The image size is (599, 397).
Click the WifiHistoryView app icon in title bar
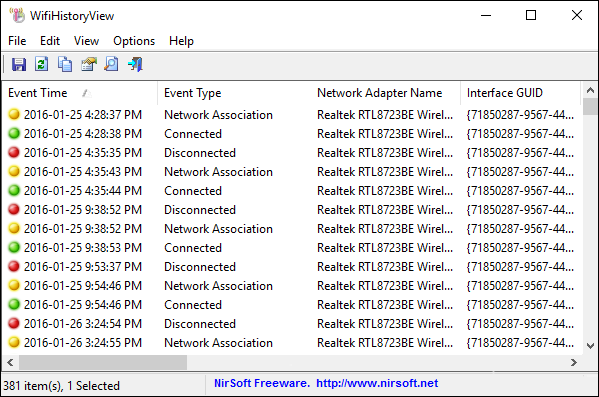17,16
